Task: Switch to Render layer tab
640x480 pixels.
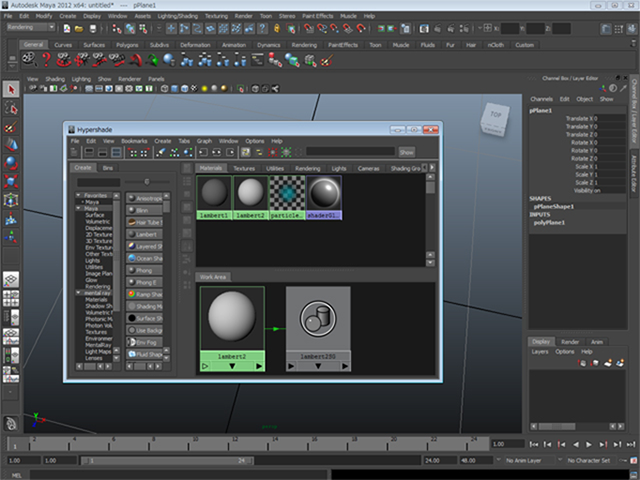Action: pos(570,342)
